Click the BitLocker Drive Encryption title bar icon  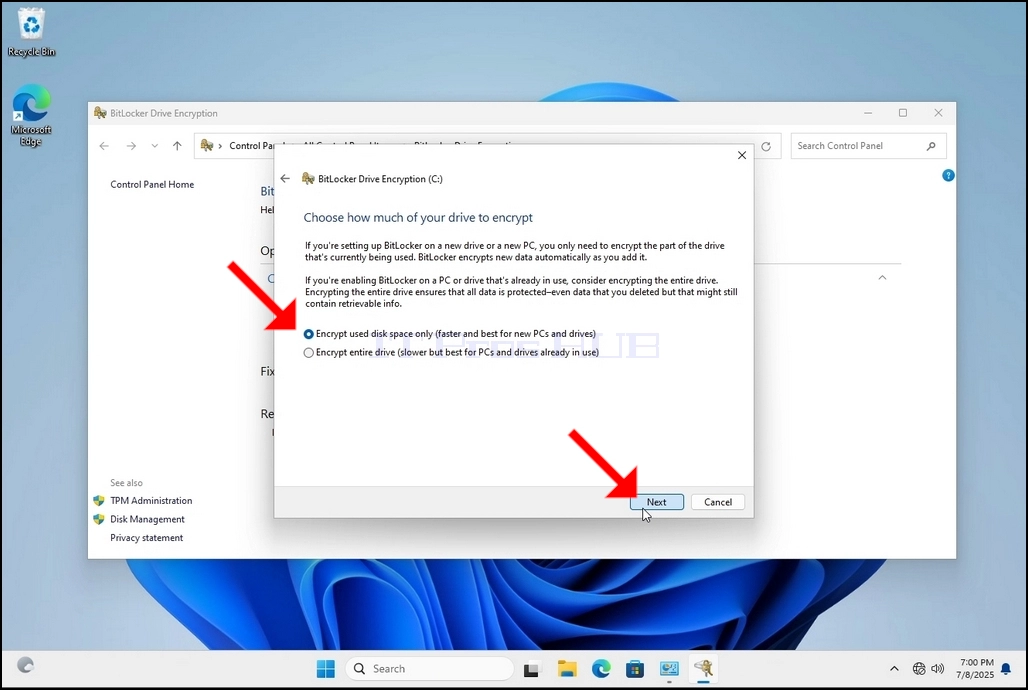click(100, 113)
